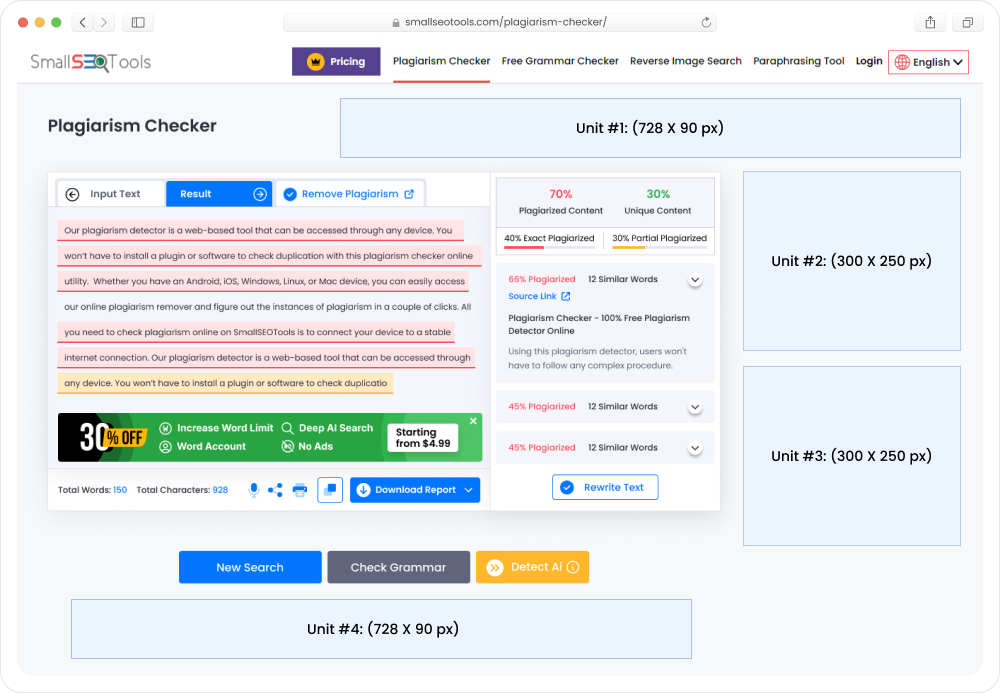
Task: Open Download Report dropdown arrow
Action: click(469, 490)
